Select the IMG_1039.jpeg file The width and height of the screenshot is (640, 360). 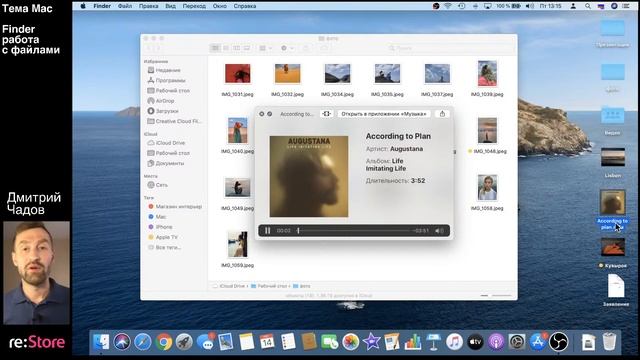click(x=487, y=79)
